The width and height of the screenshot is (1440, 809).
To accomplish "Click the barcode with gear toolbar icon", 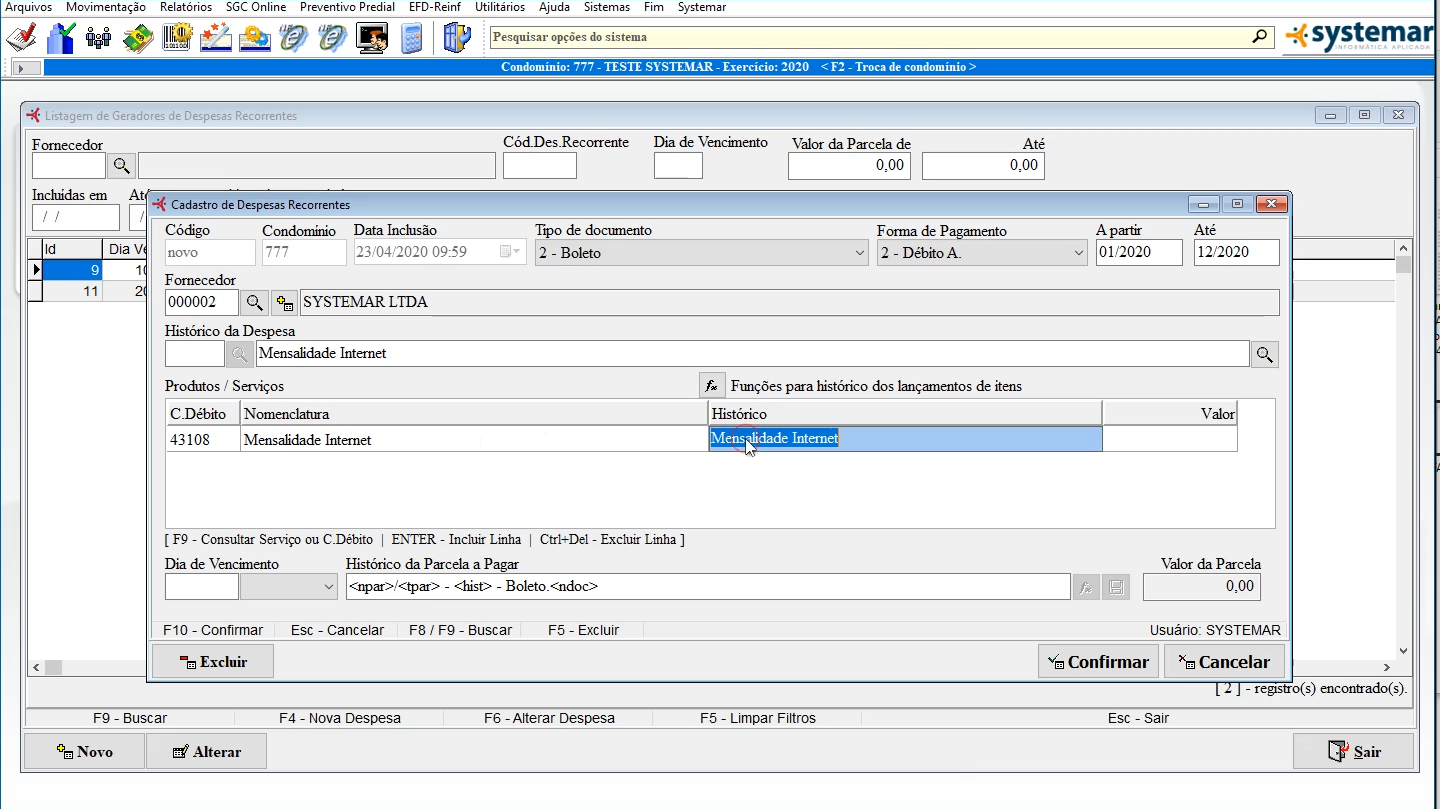I will tap(176, 38).
